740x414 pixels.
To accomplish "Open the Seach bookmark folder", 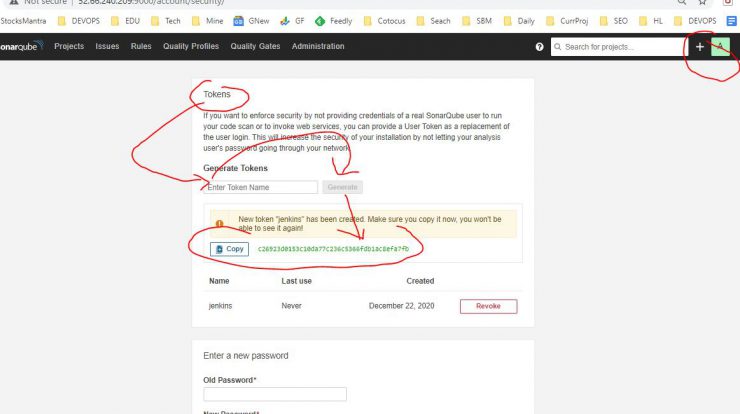I will [433, 21].
